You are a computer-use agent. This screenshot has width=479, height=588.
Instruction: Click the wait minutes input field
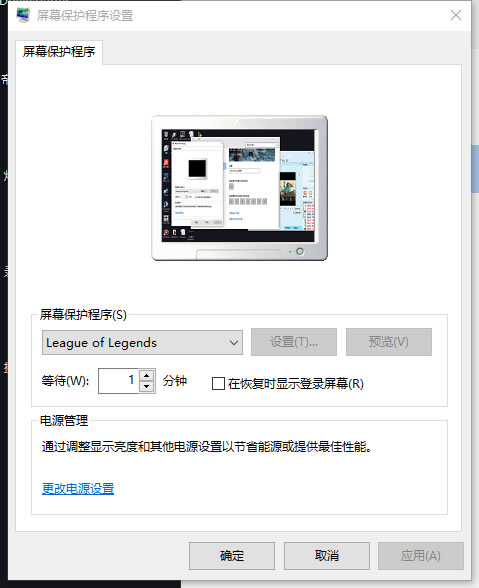pyautogui.click(x=119, y=381)
